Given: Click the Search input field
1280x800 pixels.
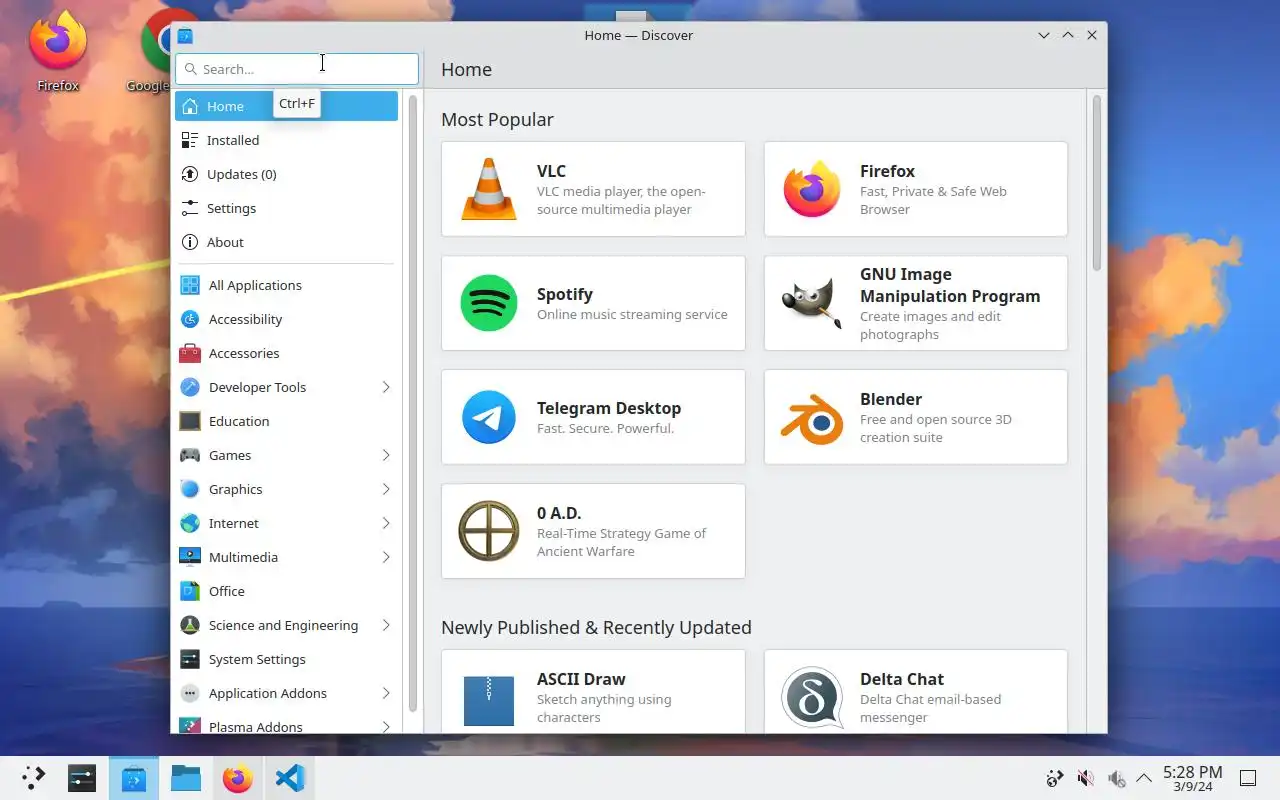Looking at the screenshot, I should [x=297, y=69].
